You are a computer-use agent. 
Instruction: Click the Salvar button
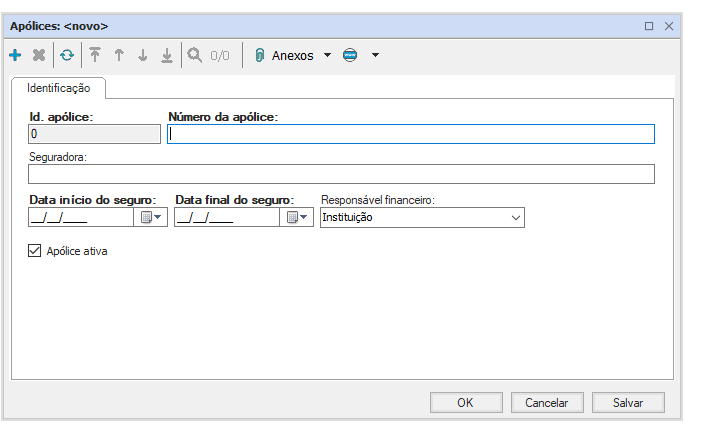click(x=628, y=403)
